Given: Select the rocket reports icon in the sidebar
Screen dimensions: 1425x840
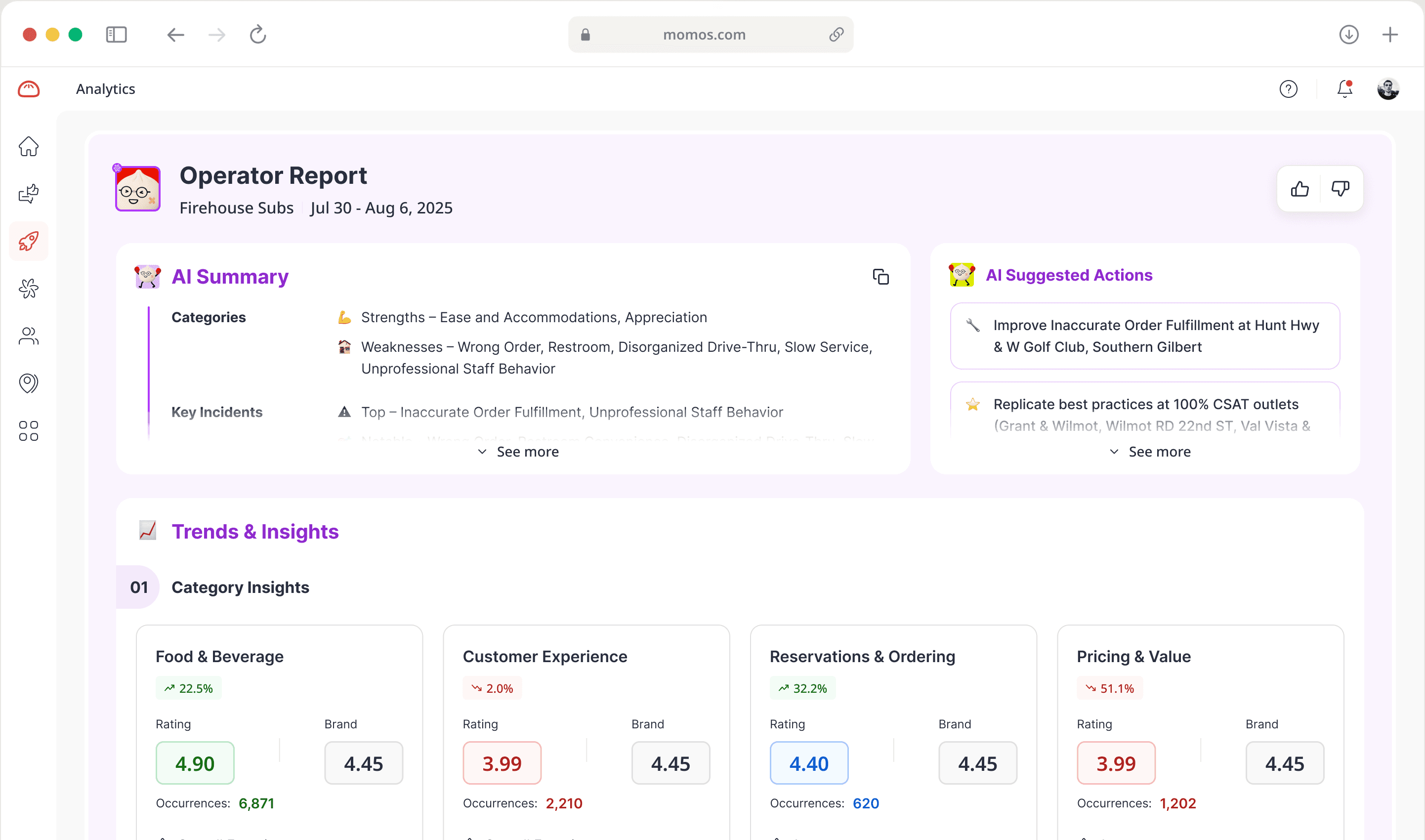Looking at the screenshot, I should pos(28,241).
